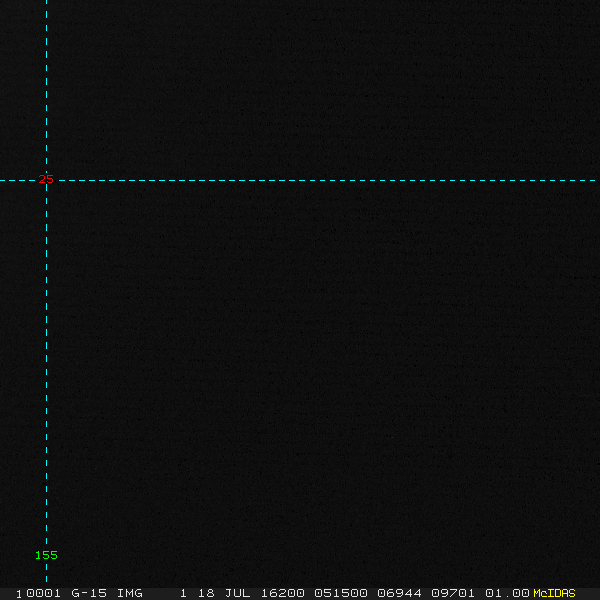Click the 0001 frame number text

(x=43, y=593)
